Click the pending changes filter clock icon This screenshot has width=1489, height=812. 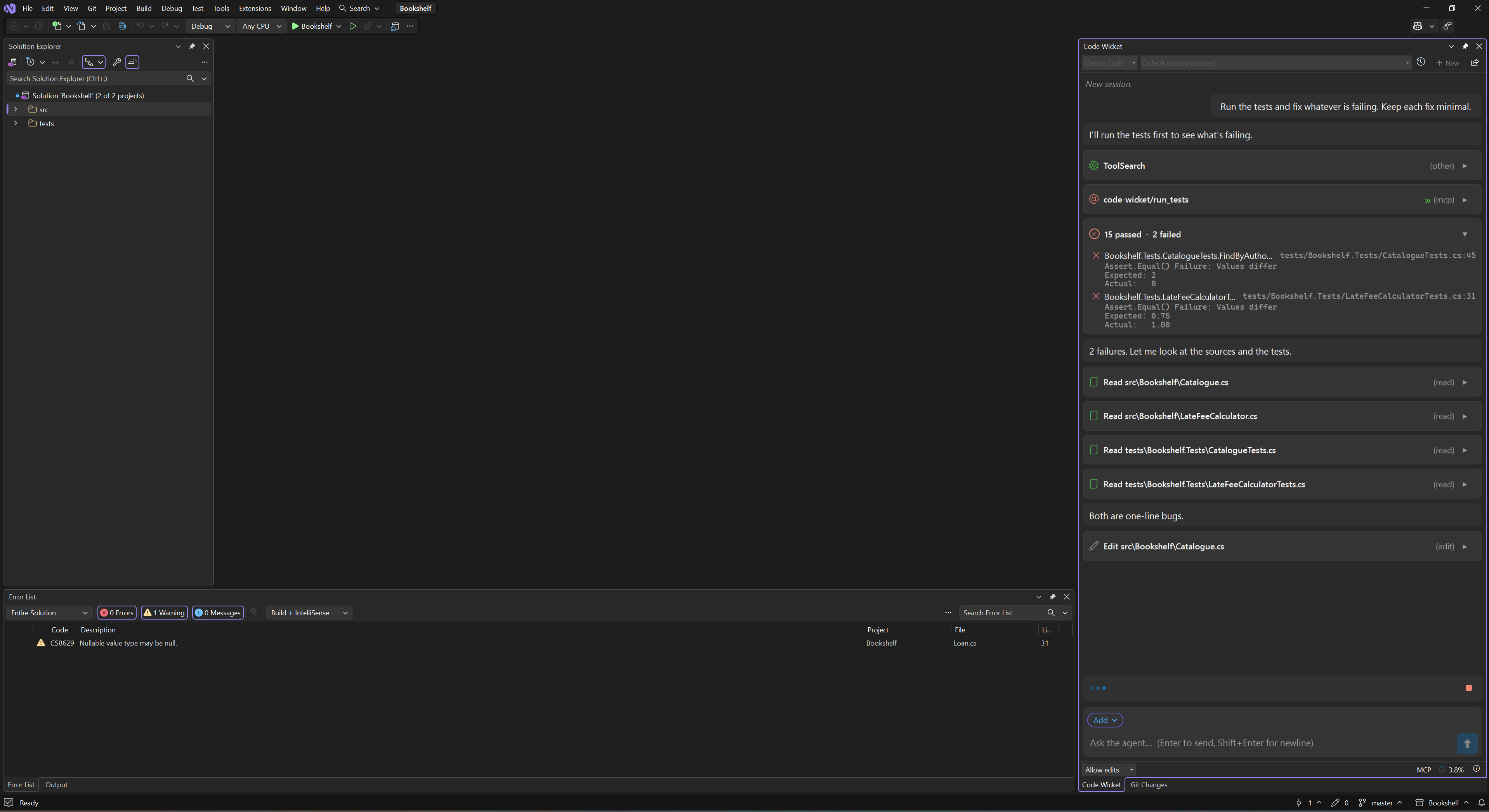tap(31, 62)
